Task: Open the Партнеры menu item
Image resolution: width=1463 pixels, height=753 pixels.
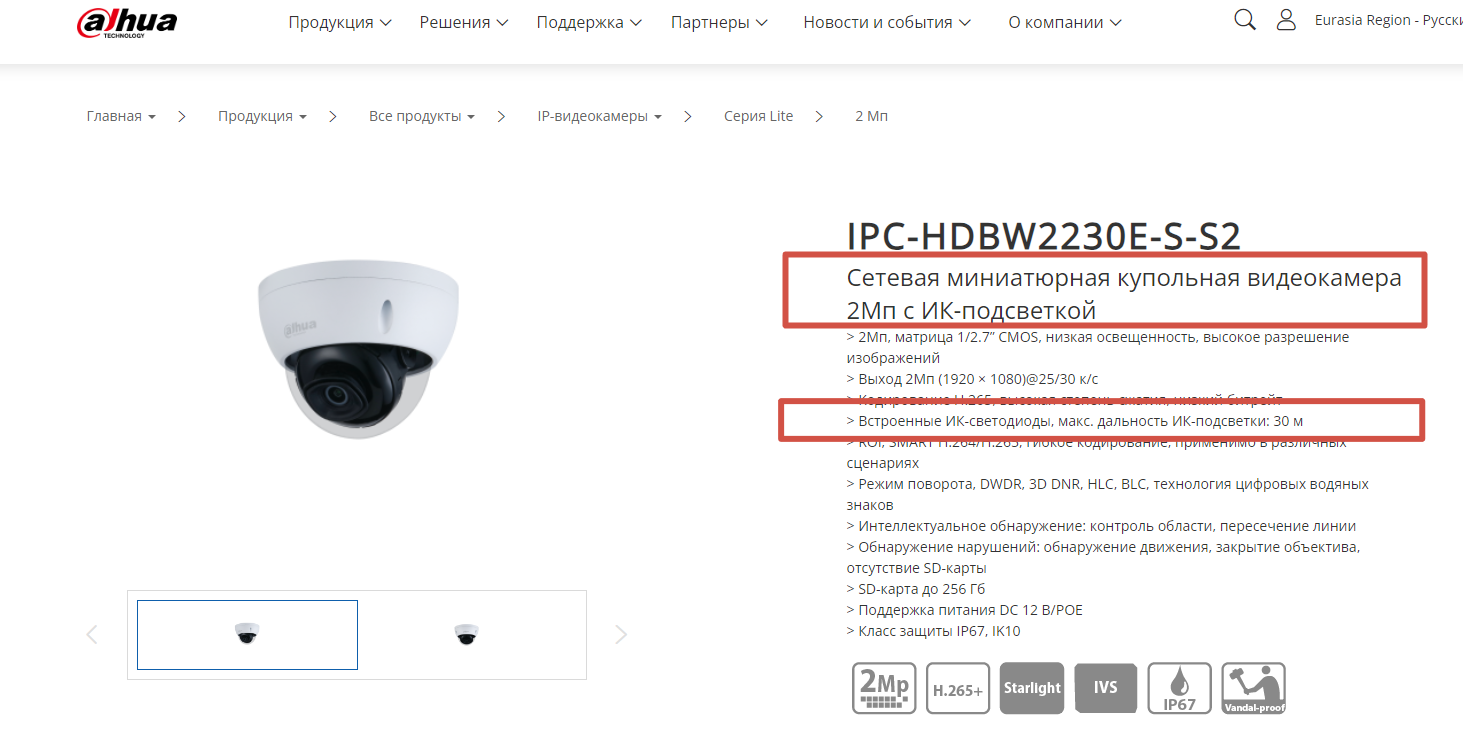Action: pyautogui.click(x=720, y=22)
